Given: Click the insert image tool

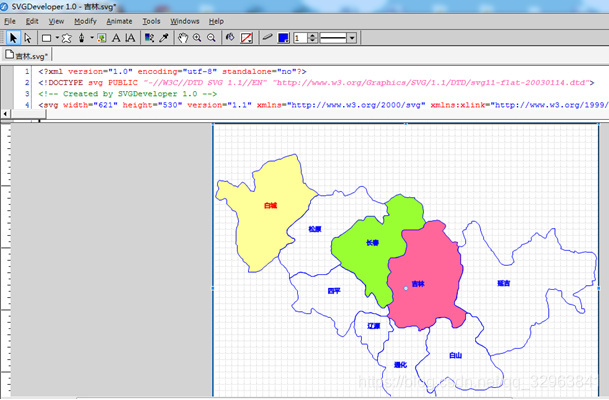Looking at the screenshot, I should 102,38.
